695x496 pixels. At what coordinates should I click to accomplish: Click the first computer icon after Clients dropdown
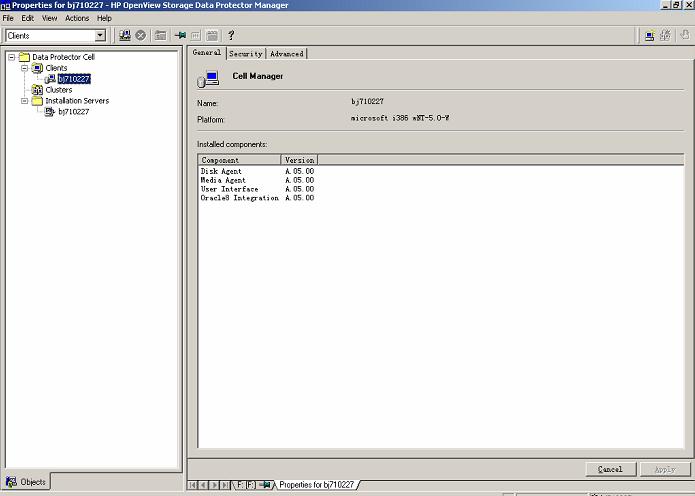pyautogui.click(x=125, y=35)
